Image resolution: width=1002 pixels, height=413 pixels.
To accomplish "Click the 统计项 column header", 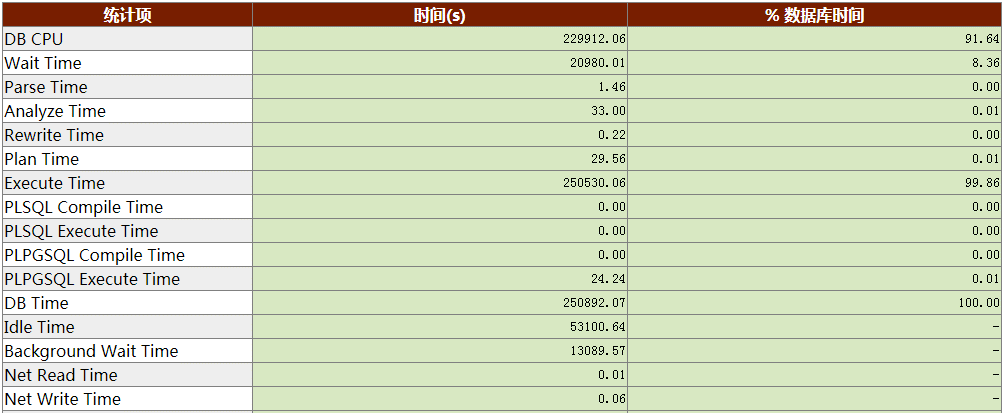I will [126, 15].
